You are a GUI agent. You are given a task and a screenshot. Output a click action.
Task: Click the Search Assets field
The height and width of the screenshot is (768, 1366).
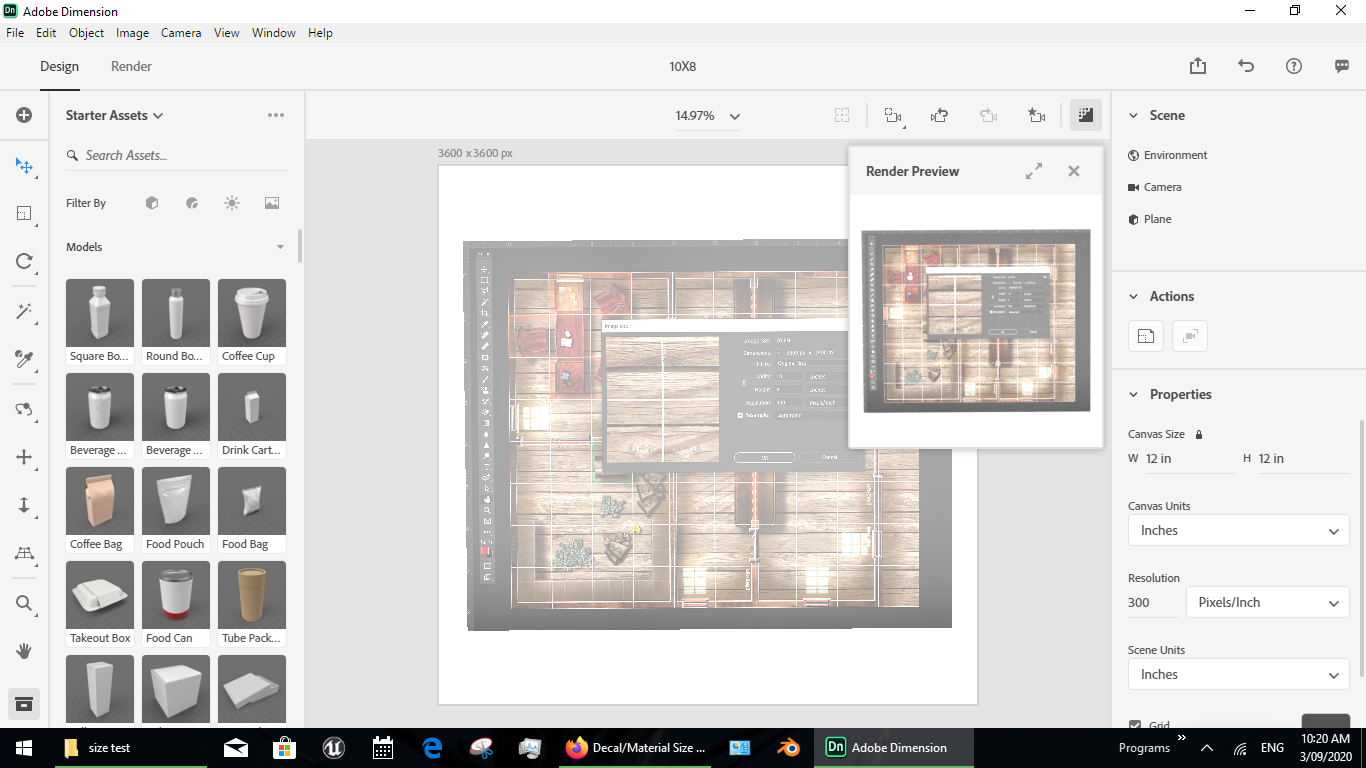(176, 155)
